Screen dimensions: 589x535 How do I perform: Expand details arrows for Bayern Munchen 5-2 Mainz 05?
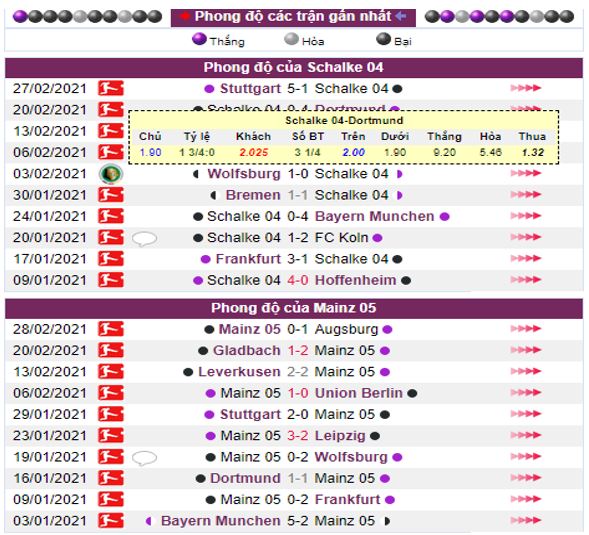pos(526,521)
